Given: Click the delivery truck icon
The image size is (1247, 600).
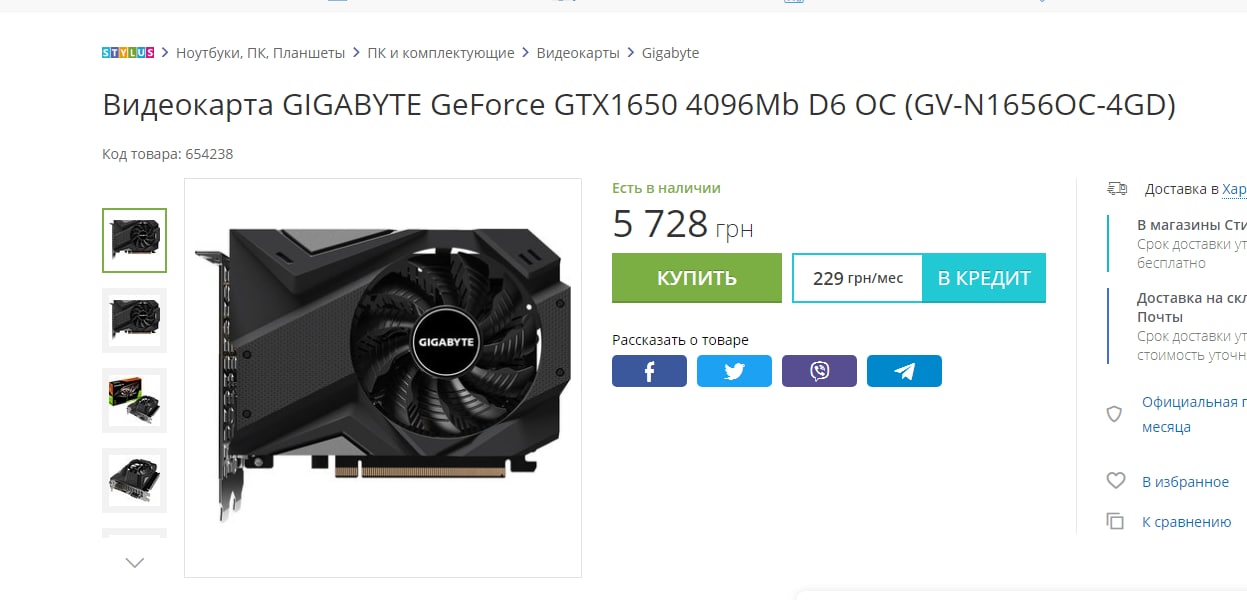Looking at the screenshot, I should click(x=1117, y=189).
